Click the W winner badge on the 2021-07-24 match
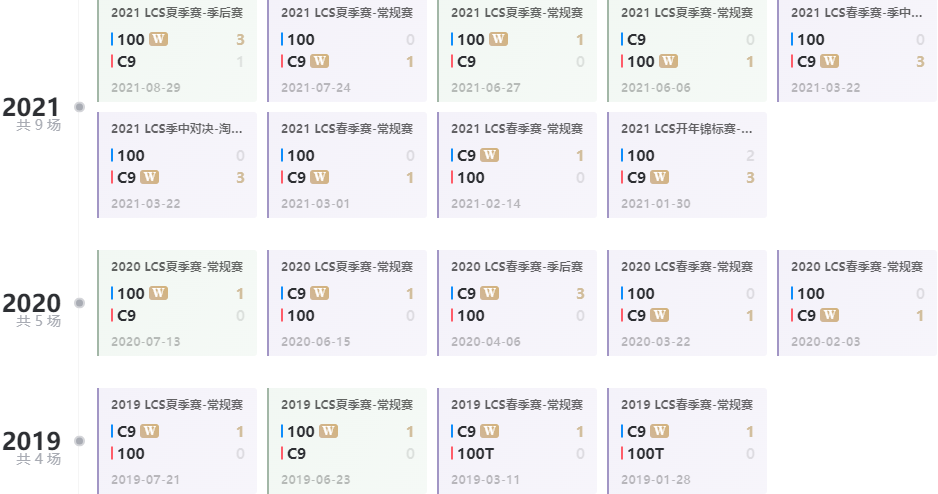Screen dimensions: 938x494 click(319, 62)
